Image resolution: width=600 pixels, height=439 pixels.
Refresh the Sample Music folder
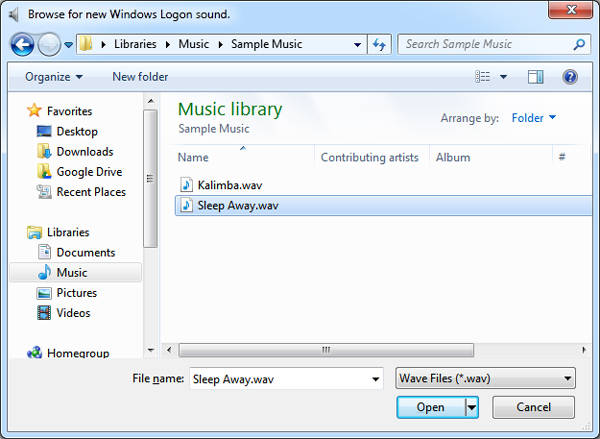coord(379,44)
